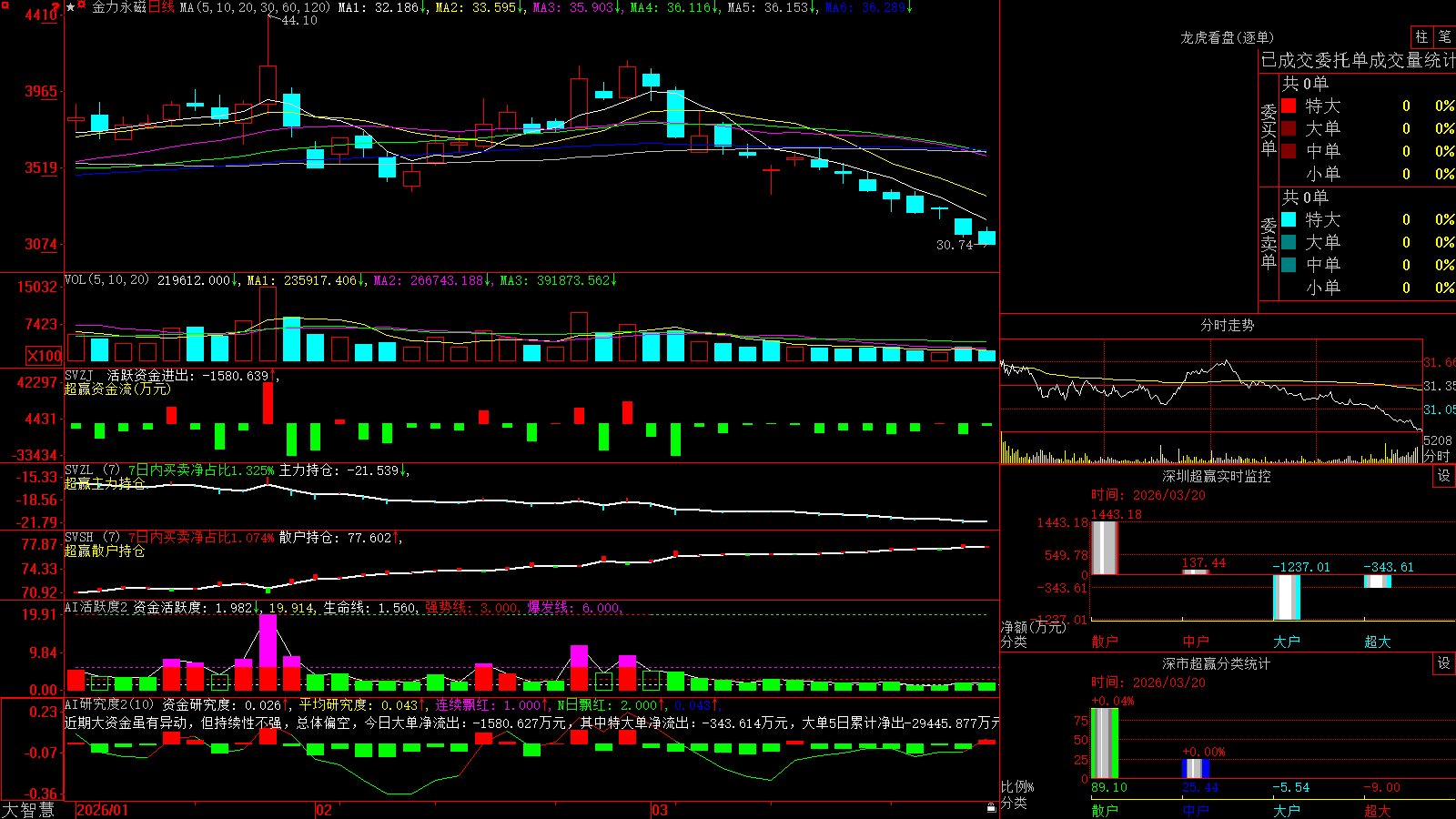Screen dimensions: 1456x819
Task: Select the SVSH (7) indicator name
Action: (x=92, y=538)
